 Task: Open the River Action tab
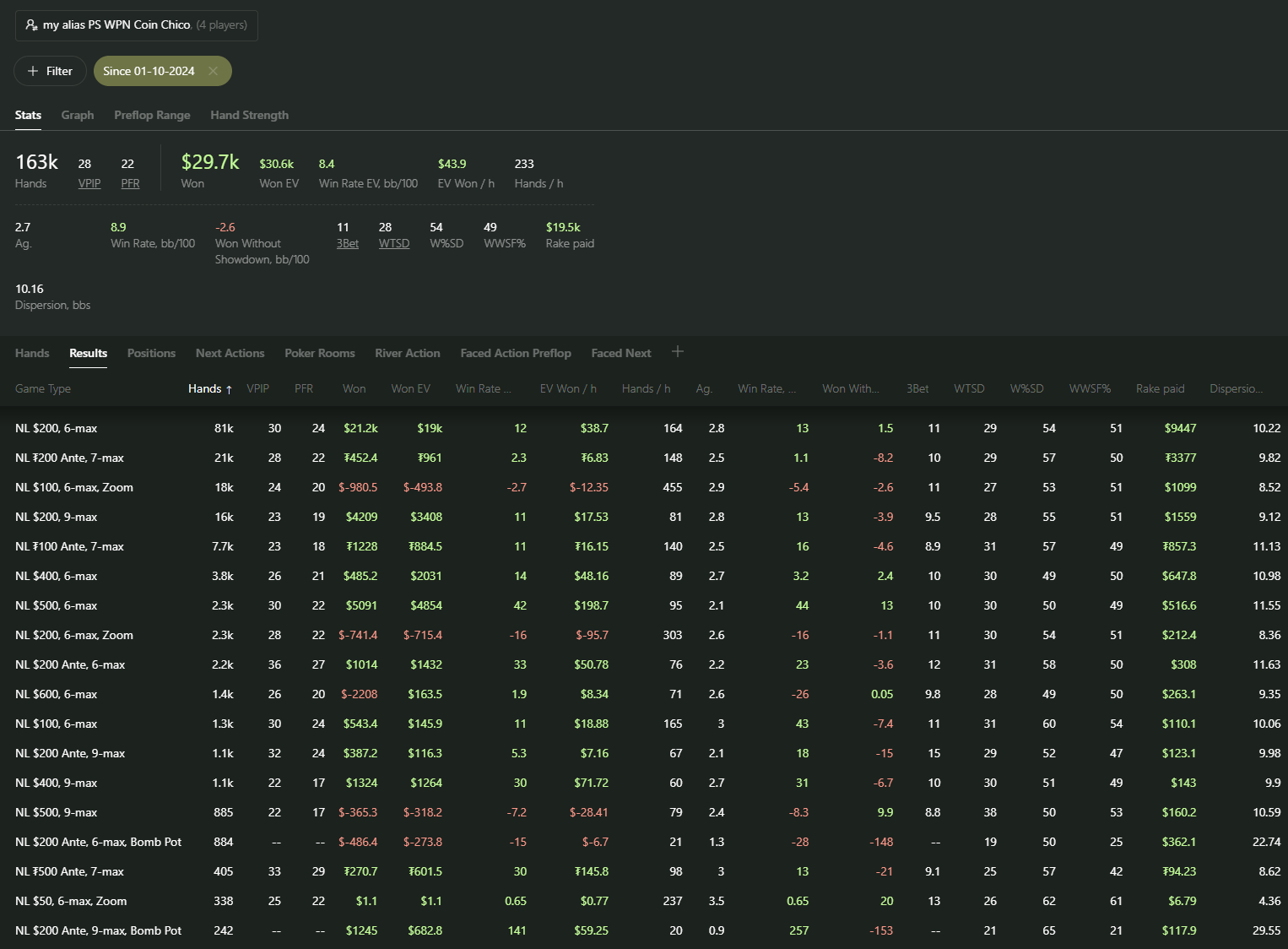408,353
